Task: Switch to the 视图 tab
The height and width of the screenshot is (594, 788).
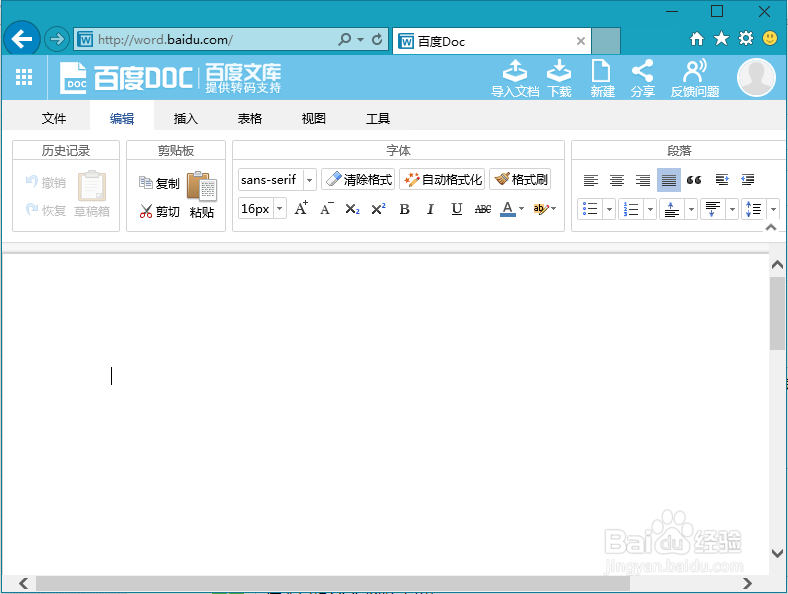Action: point(314,119)
